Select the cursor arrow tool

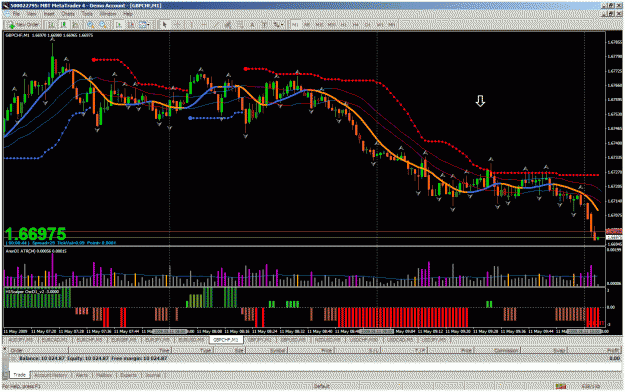pyautogui.click(x=164, y=25)
